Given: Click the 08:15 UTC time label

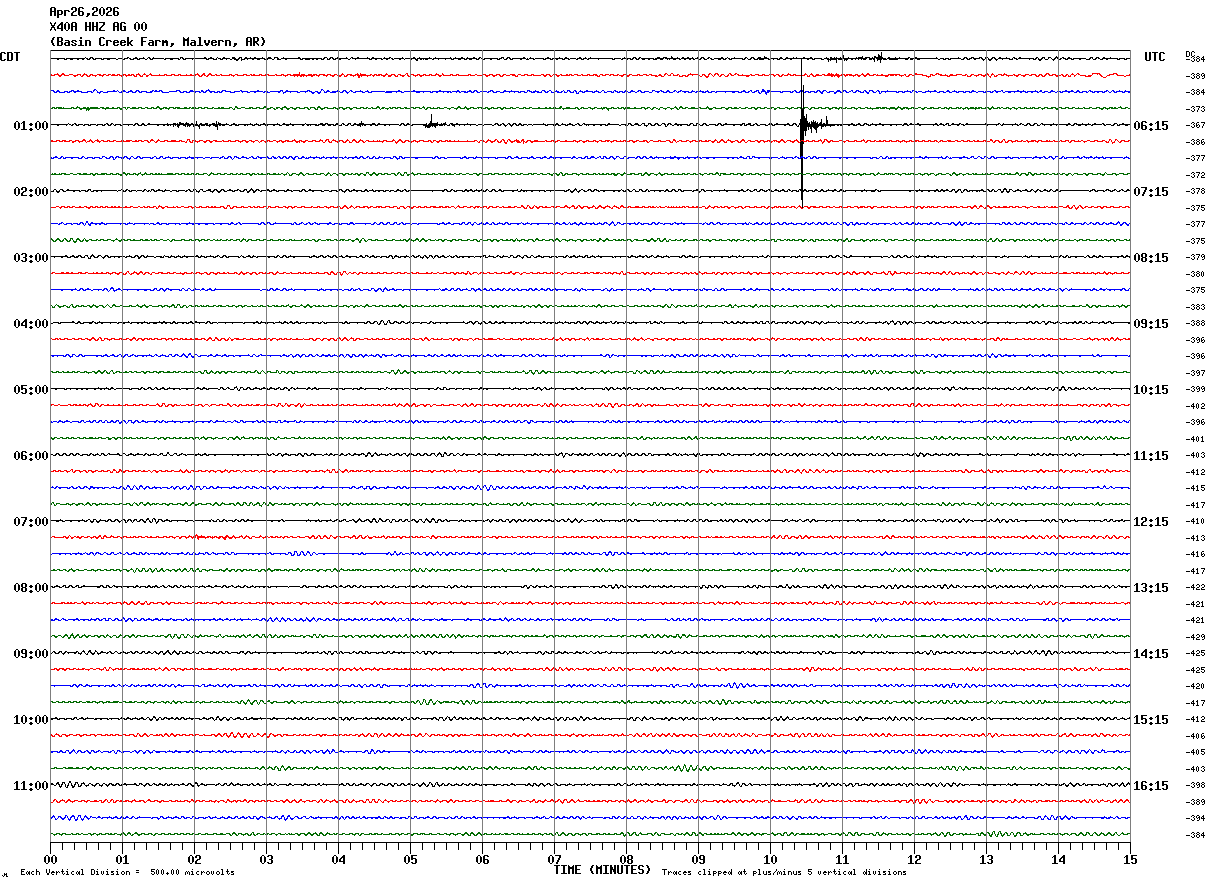Looking at the screenshot, I should pos(1150,257).
